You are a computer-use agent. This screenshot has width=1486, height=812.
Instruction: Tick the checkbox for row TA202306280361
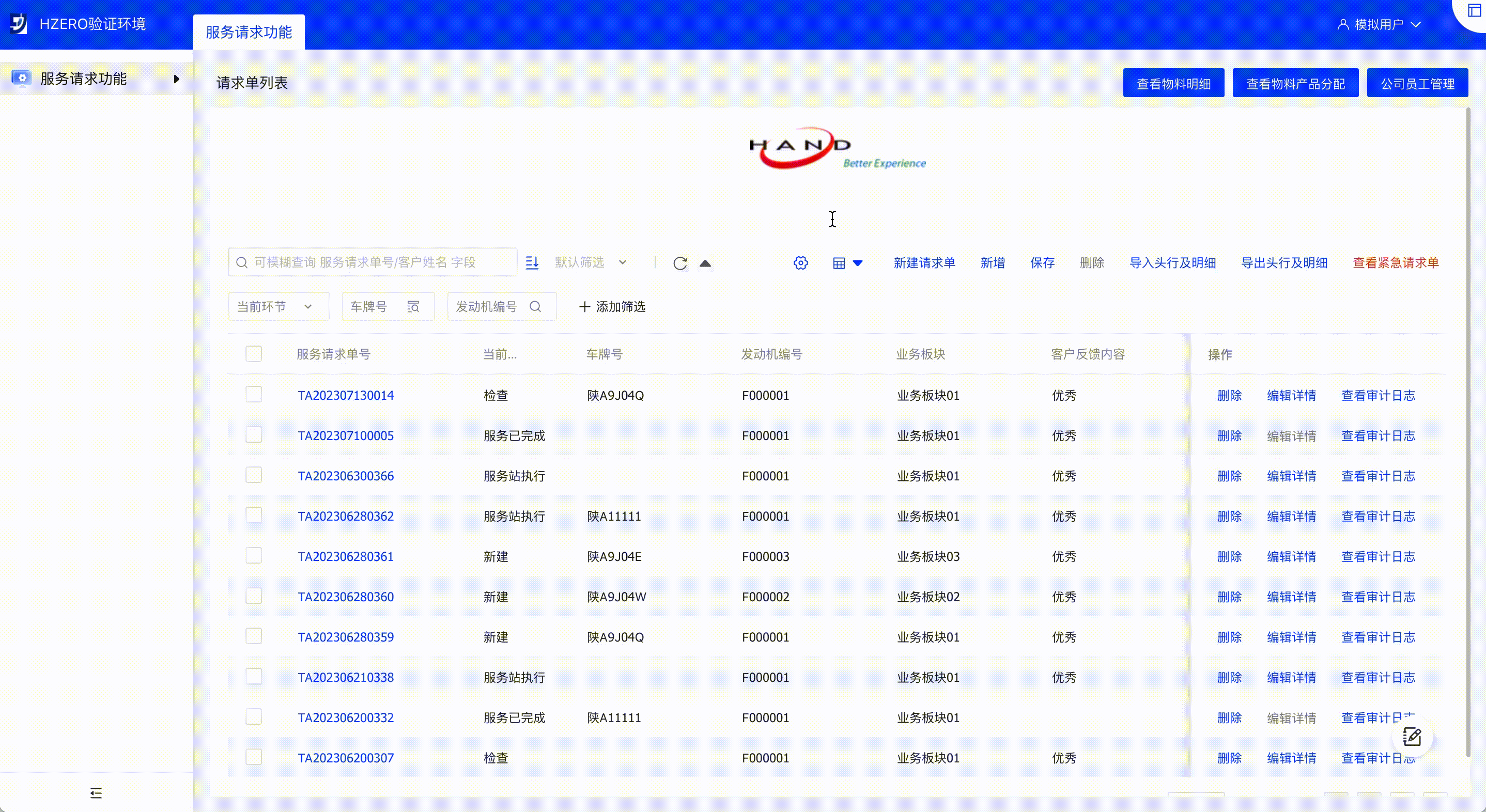(253, 555)
